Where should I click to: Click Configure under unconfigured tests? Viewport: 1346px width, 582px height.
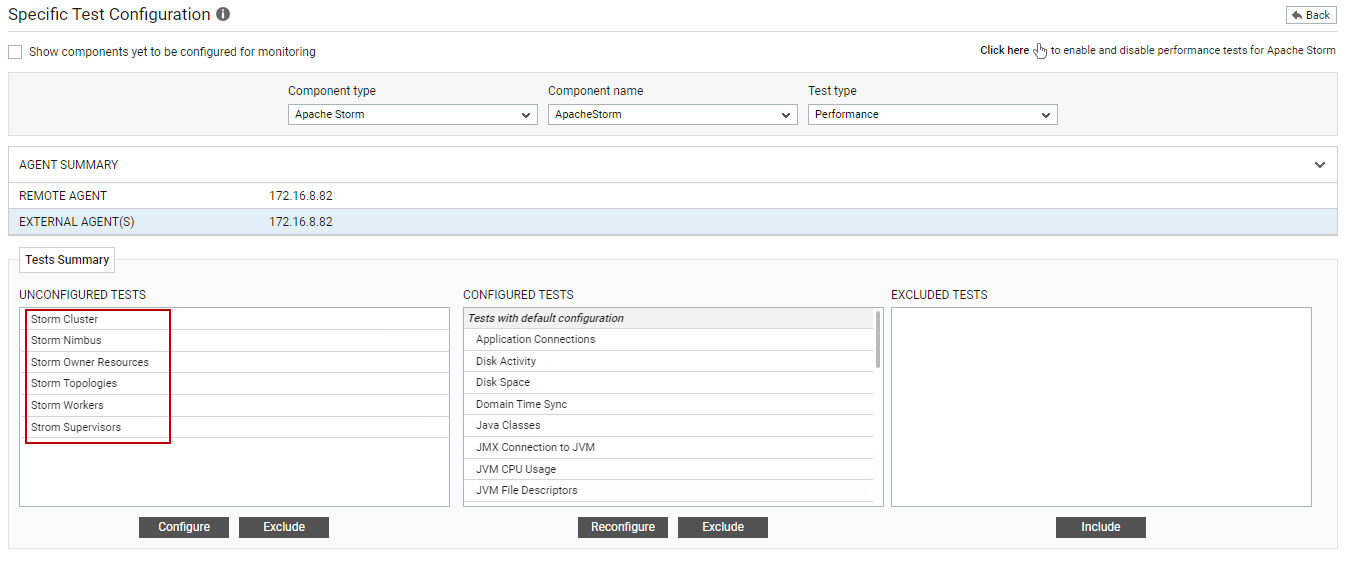coord(184,527)
